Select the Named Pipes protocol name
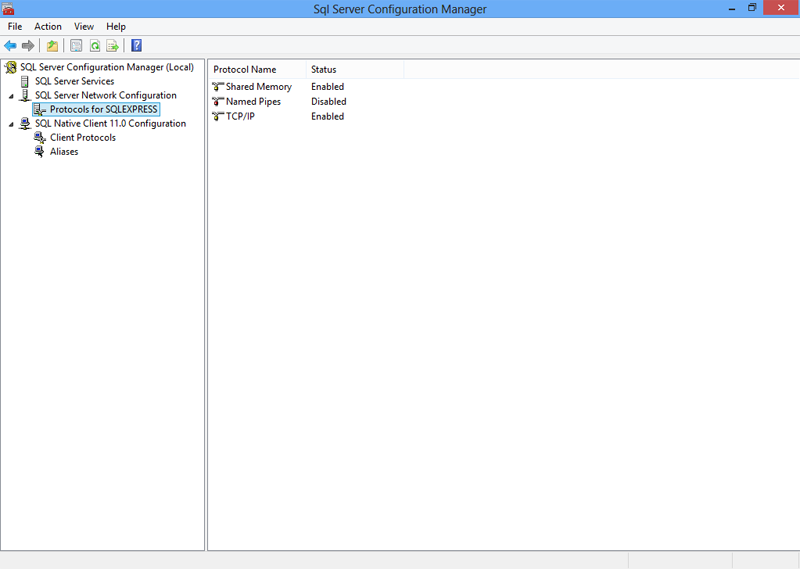Screen dimensions: 800x569 pos(253,102)
